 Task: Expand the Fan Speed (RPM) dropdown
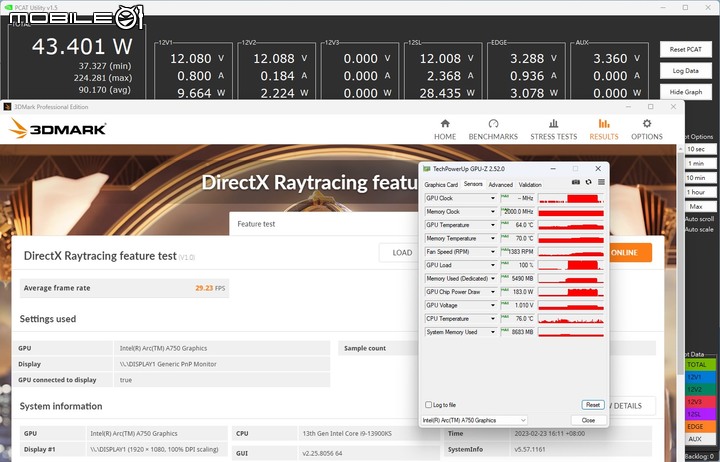tap(493, 252)
